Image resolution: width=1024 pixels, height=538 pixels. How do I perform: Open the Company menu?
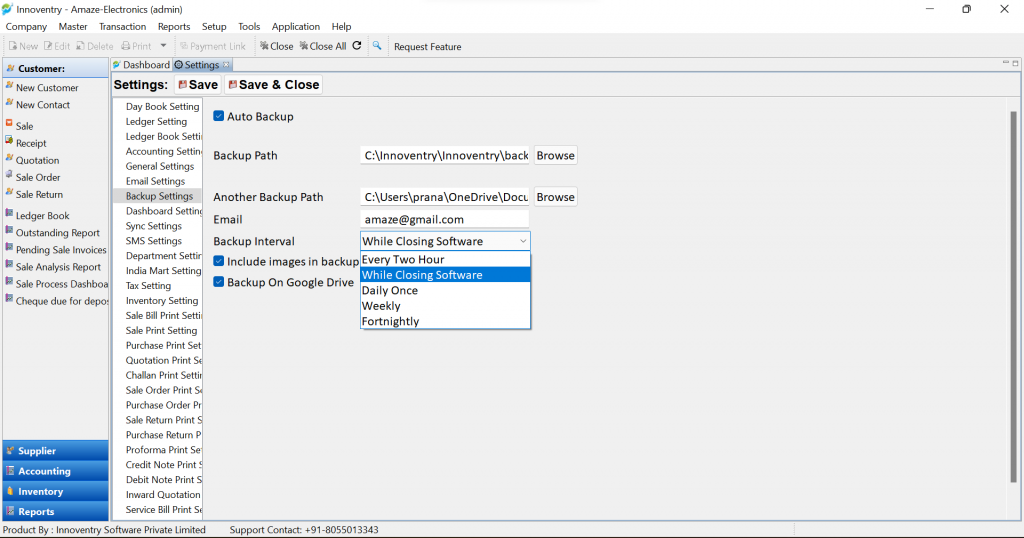point(26,27)
